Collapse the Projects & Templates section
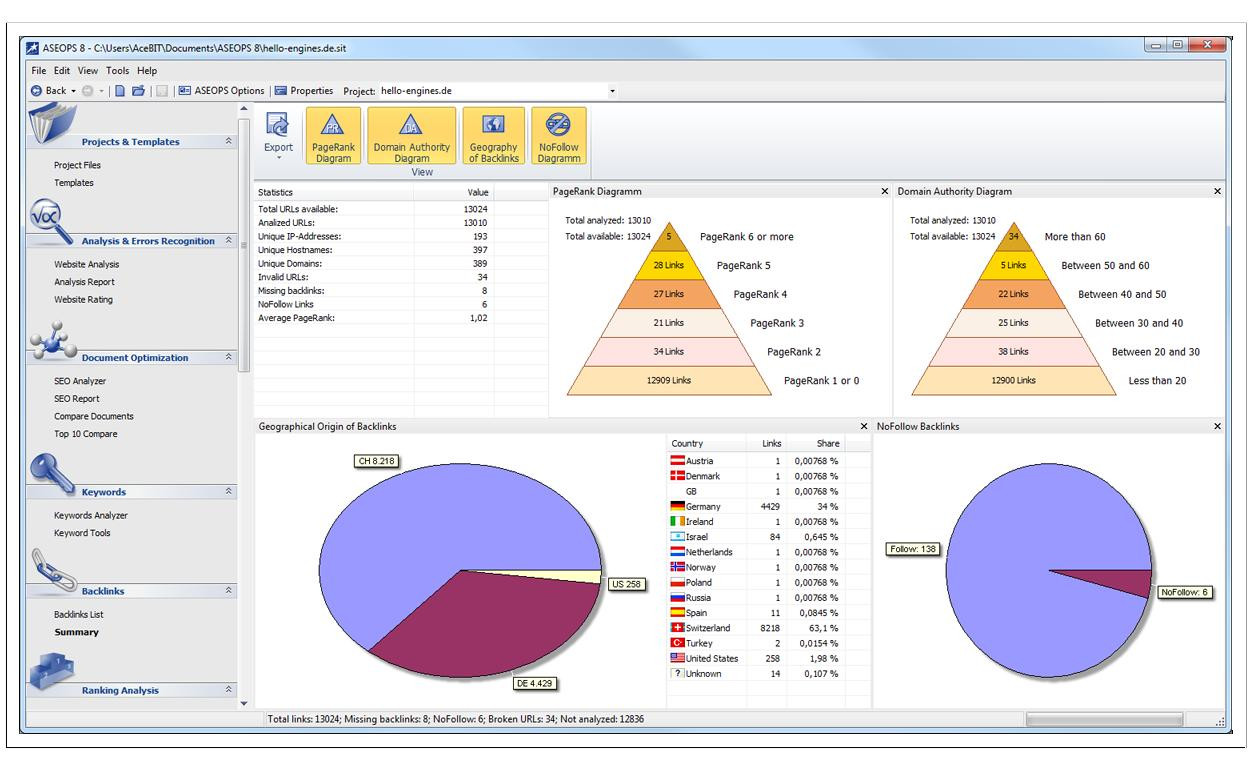 [x=229, y=142]
